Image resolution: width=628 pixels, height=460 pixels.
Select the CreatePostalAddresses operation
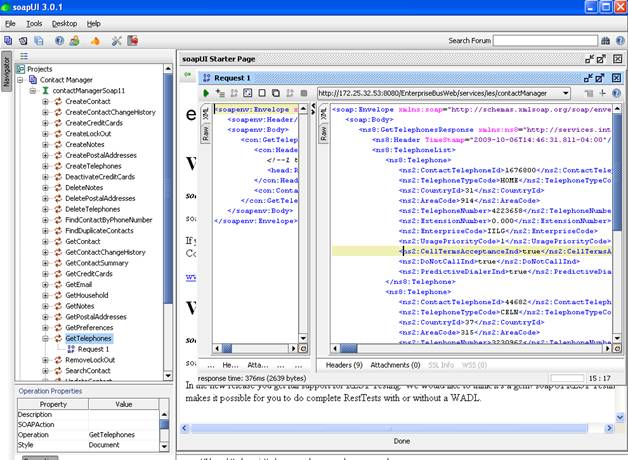(101, 155)
